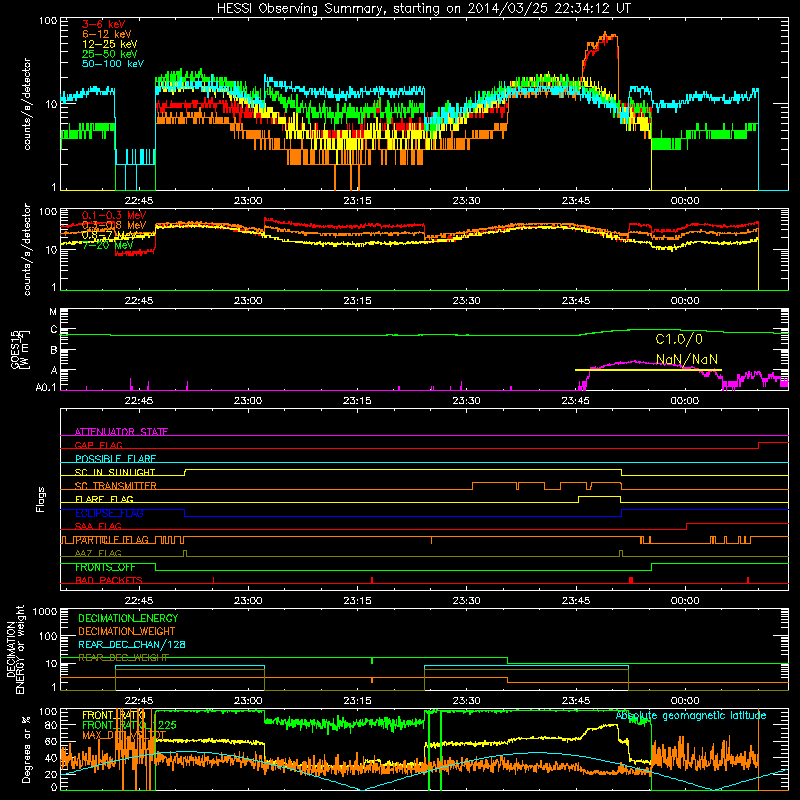
Task: Click counts/s/detector axis title of top panel
Action: pos(27,104)
